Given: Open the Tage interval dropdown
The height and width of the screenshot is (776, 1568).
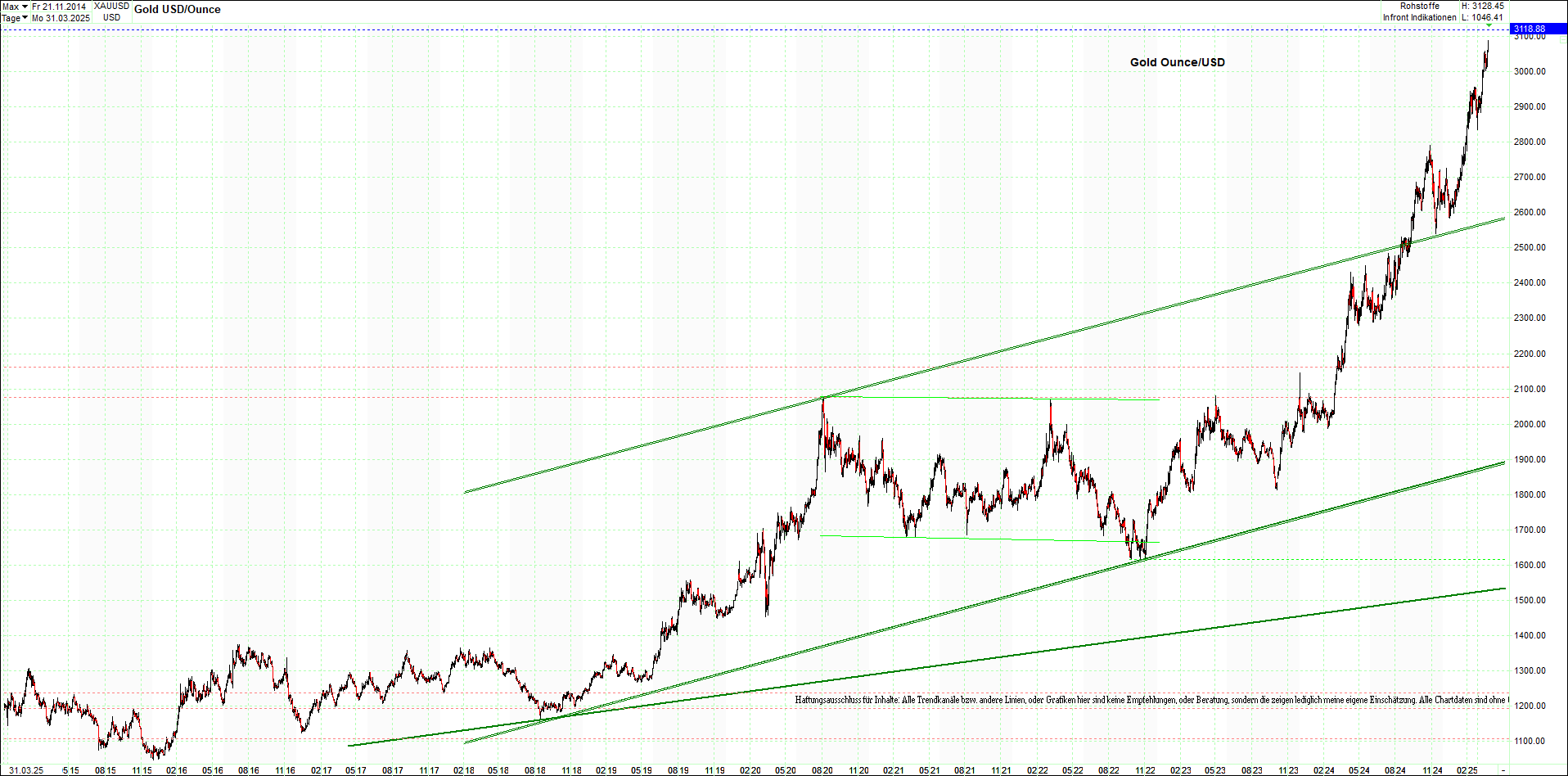Looking at the screenshot, I should 16,18.
